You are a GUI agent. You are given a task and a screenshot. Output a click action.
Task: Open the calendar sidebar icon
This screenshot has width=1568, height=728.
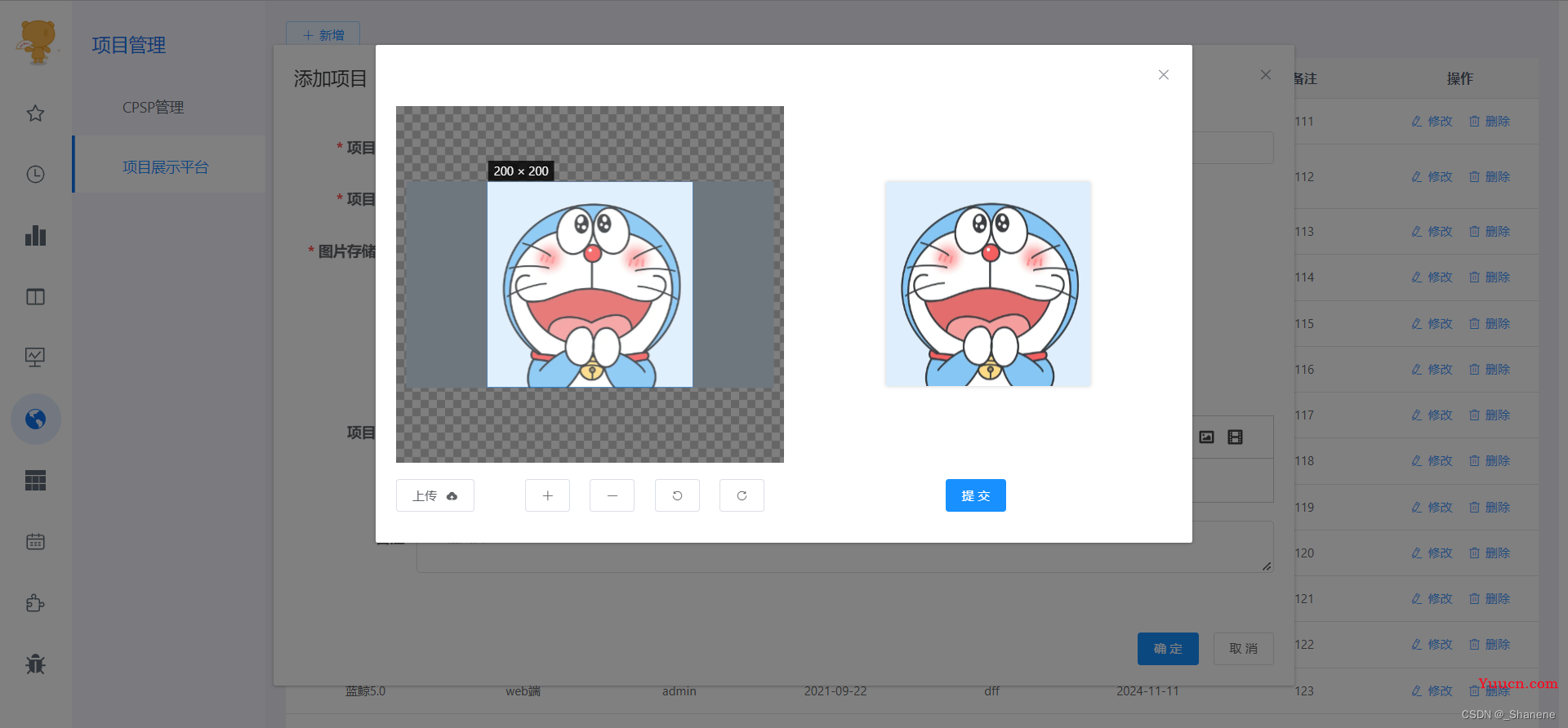tap(35, 542)
